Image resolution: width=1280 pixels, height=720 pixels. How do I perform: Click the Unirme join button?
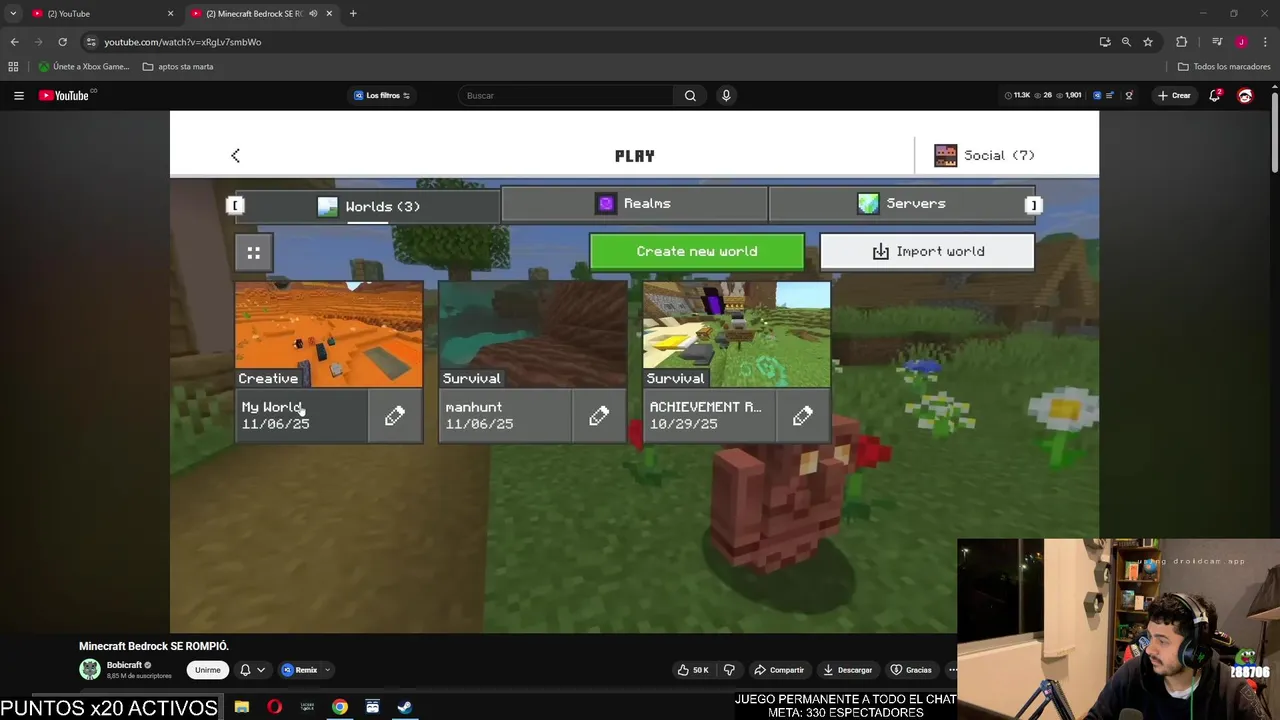coord(208,670)
